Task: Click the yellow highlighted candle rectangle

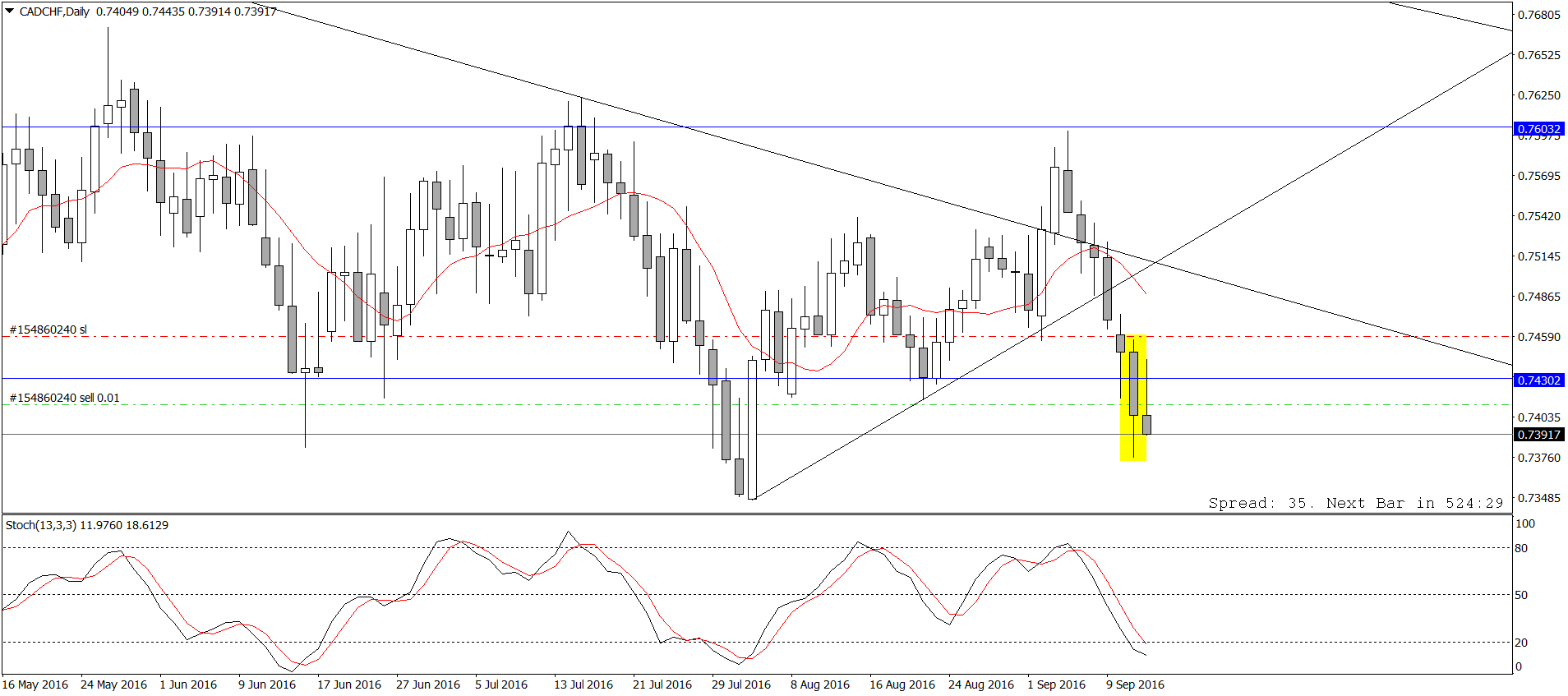Action: click(1133, 398)
